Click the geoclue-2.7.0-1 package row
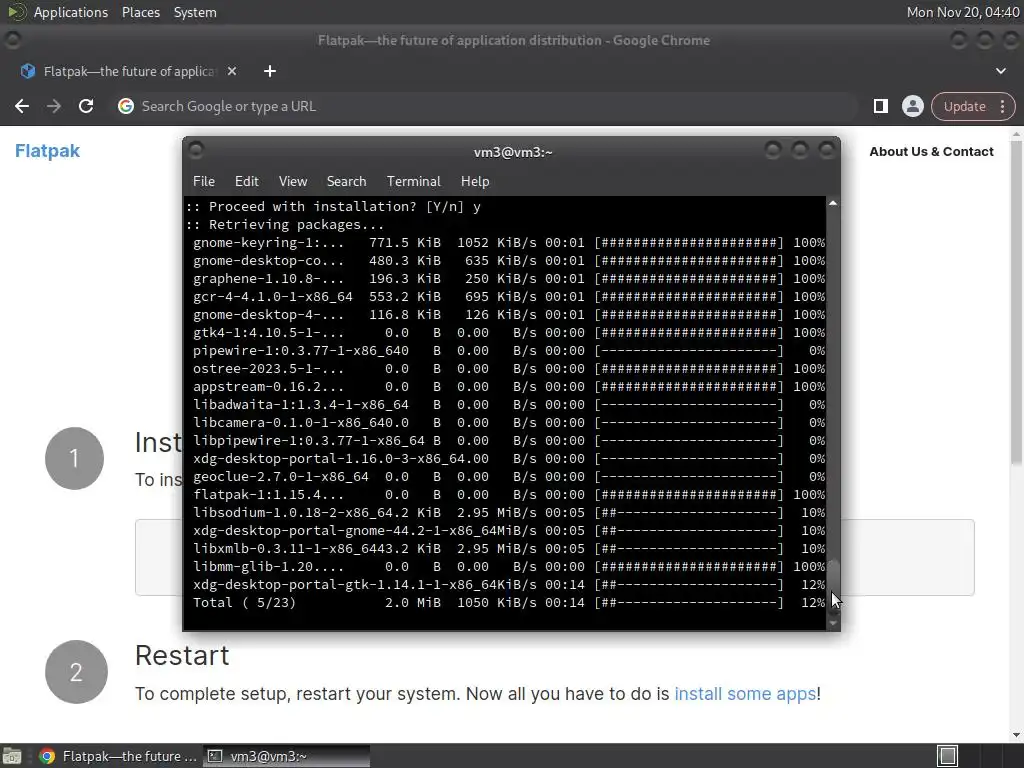Image resolution: width=1024 pixels, height=768 pixels. click(509, 477)
